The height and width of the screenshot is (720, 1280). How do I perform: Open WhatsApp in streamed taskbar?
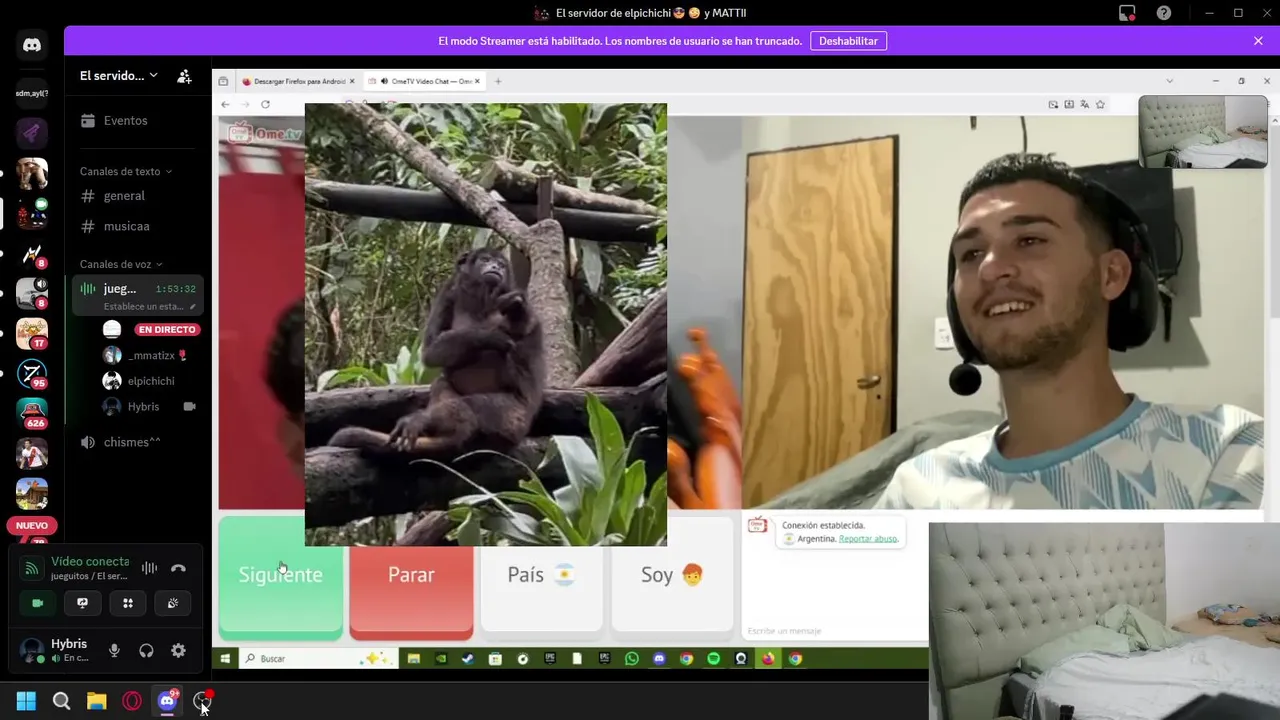point(632,658)
